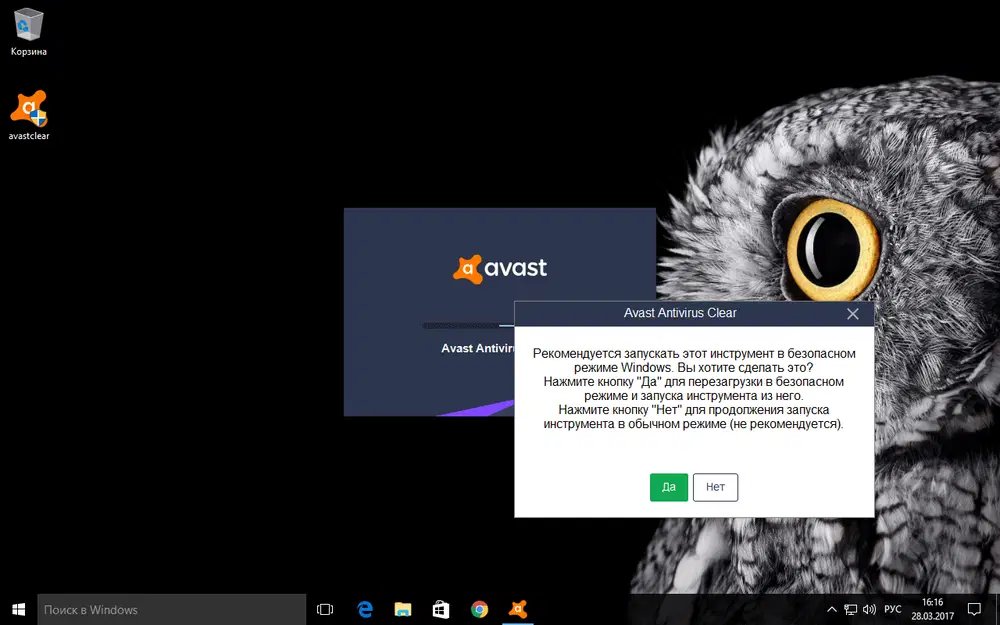The width and height of the screenshot is (1000, 625).
Task: Switch input language via РУС indicator
Action: click(893, 610)
